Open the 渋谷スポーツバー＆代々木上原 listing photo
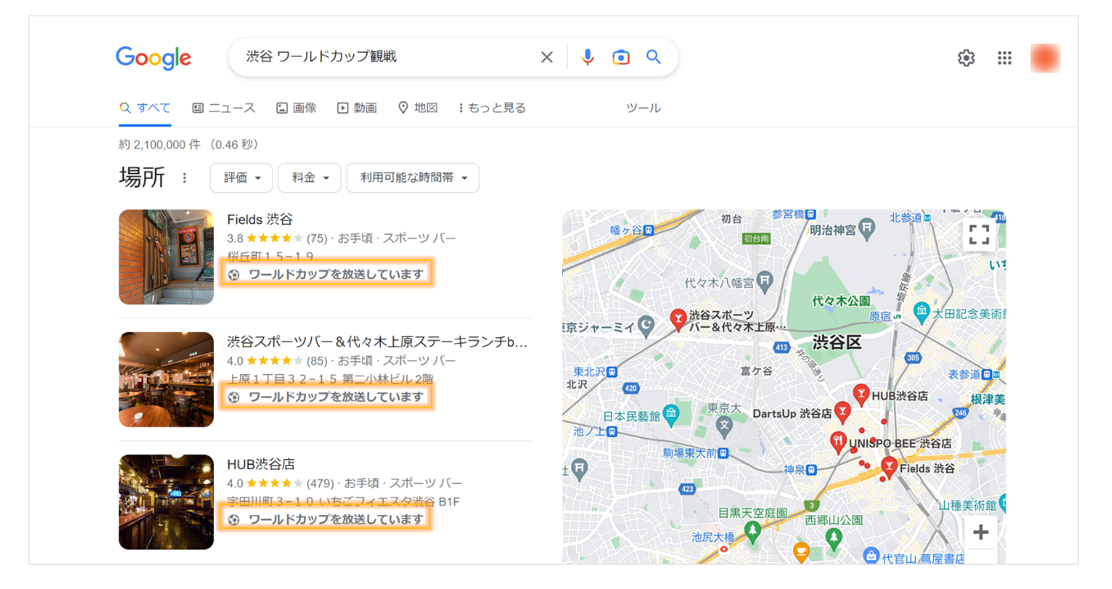The height and width of the screenshot is (589, 1112). [166, 379]
